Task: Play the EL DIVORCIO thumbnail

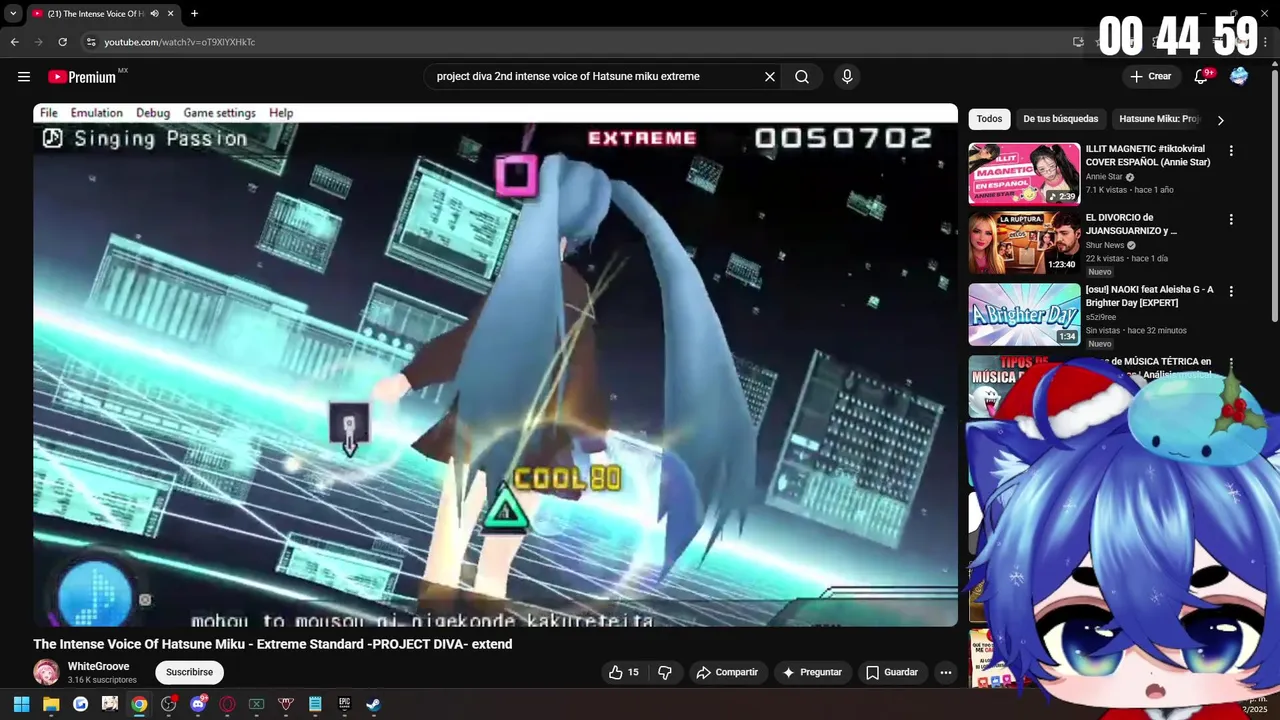Action: pos(1024,242)
